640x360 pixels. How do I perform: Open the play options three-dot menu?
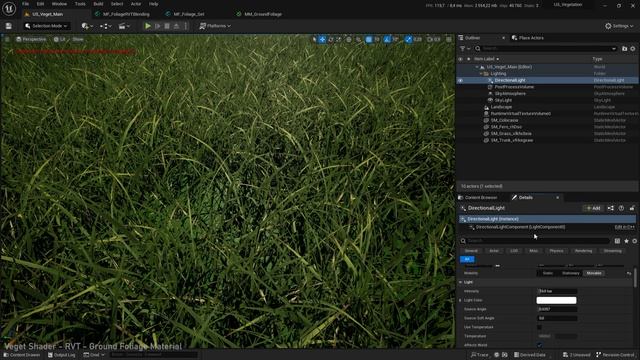point(186,26)
